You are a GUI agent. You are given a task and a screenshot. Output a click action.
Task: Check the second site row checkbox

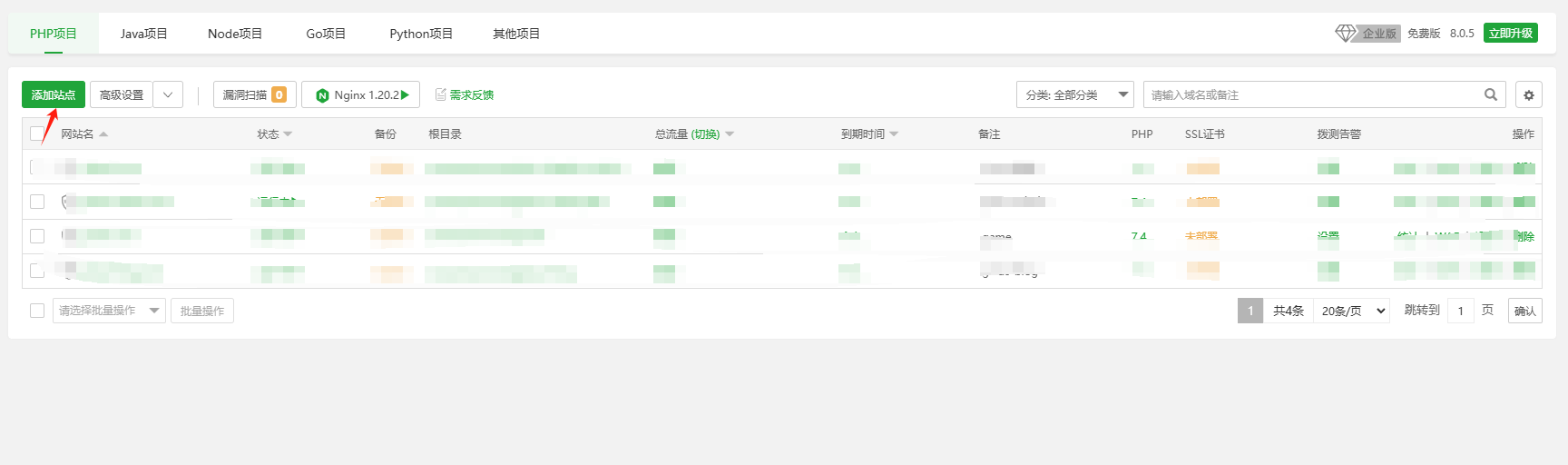[37, 202]
